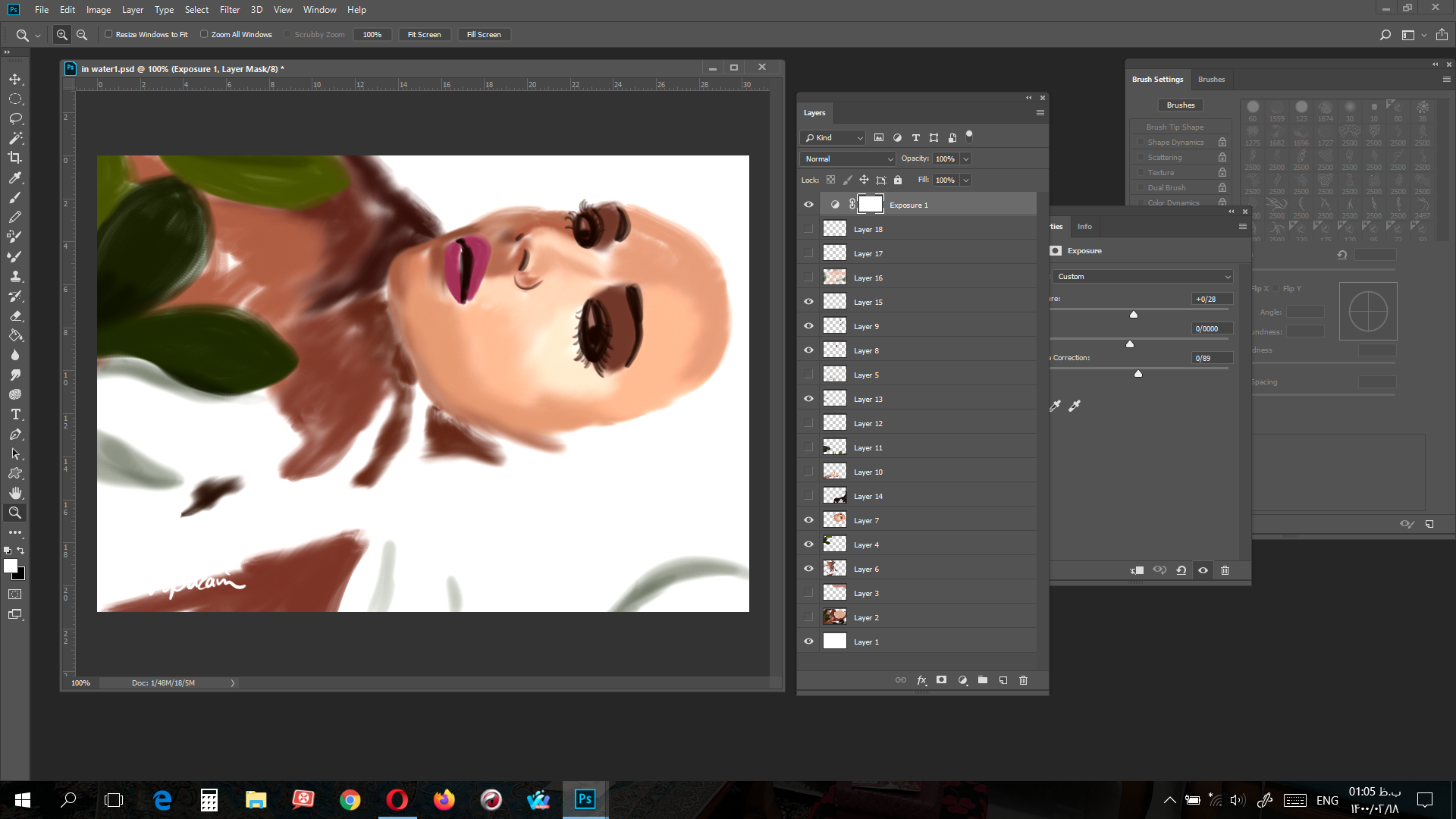Open layer filter Kind dropdown
Image resolution: width=1456 pixels, height=819 pixels.
tap(833, 137)
